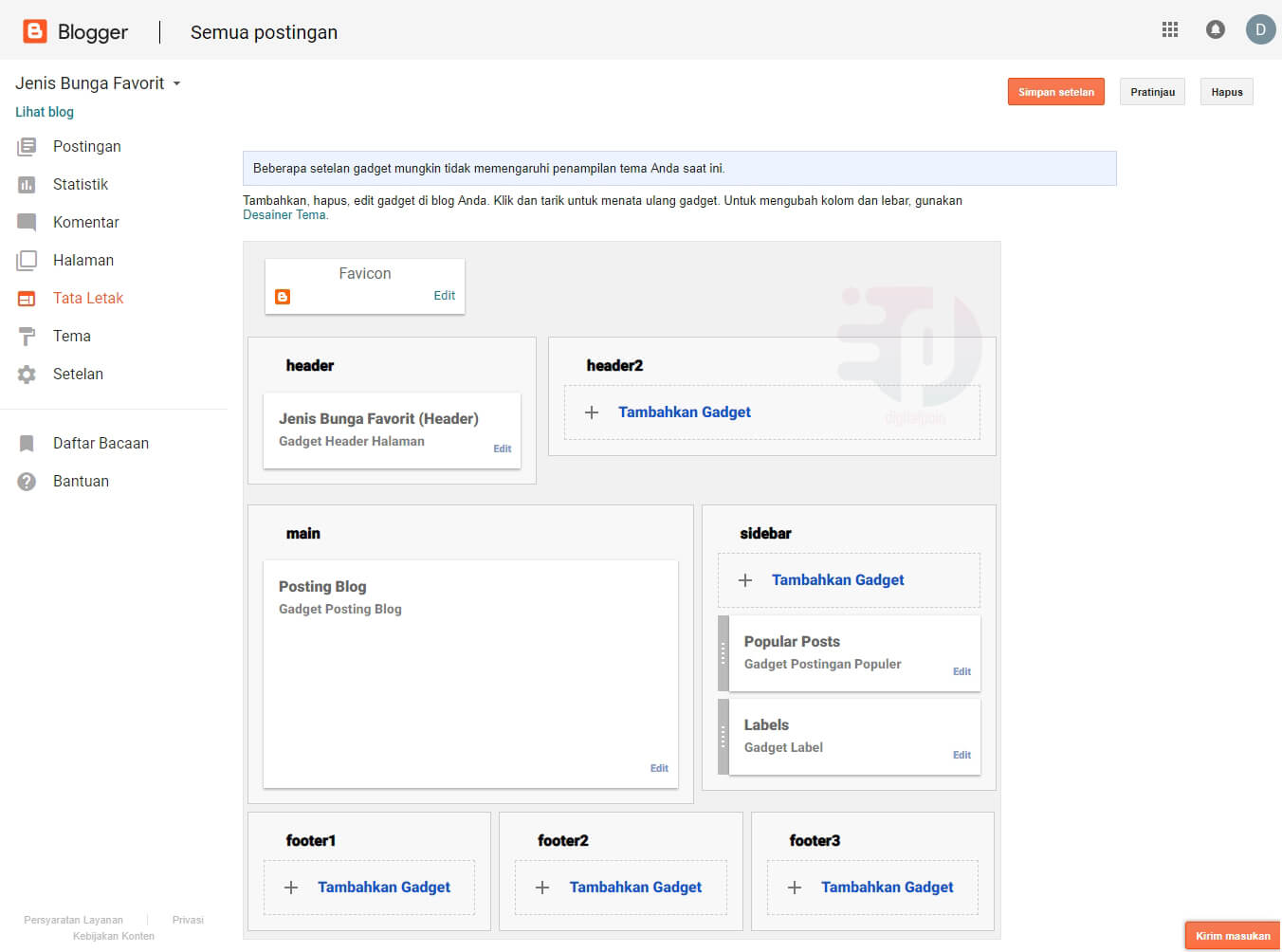Open the Google apps grid icon
Image resolution: width=1282 pixels, height=952 pixels.
pyautogui.click(x=1170, y=29)
